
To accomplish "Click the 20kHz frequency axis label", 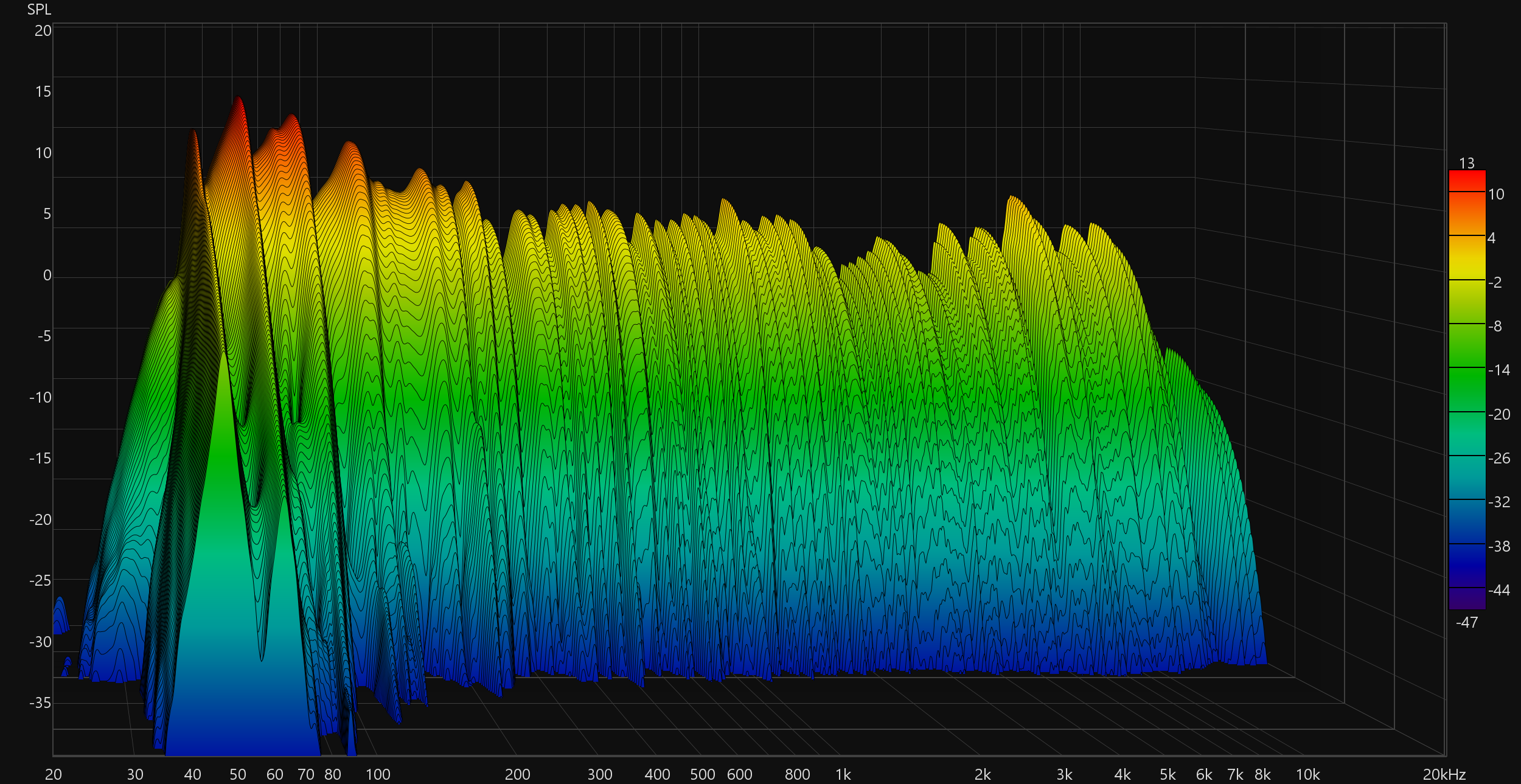I will tap(1444, 774).
